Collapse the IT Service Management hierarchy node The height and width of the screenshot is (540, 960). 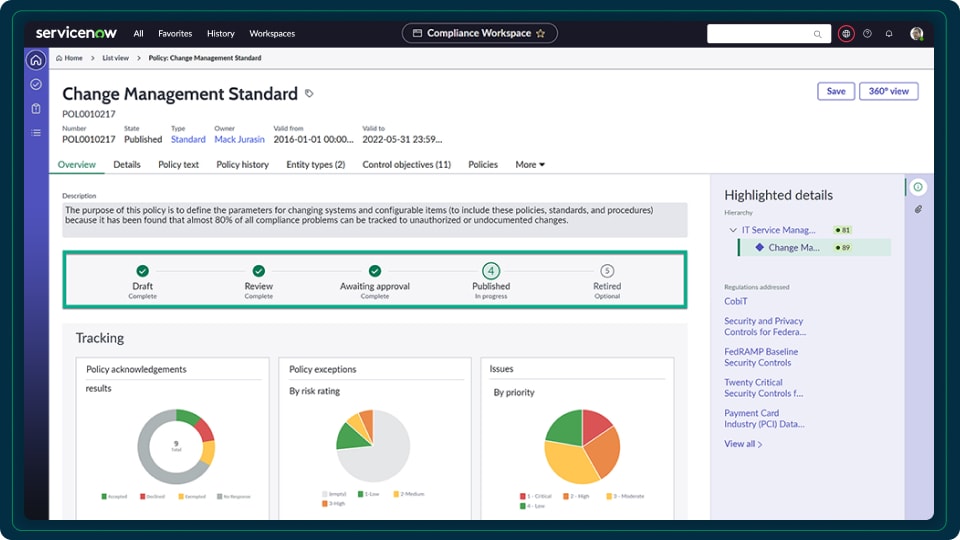[733, 230]
